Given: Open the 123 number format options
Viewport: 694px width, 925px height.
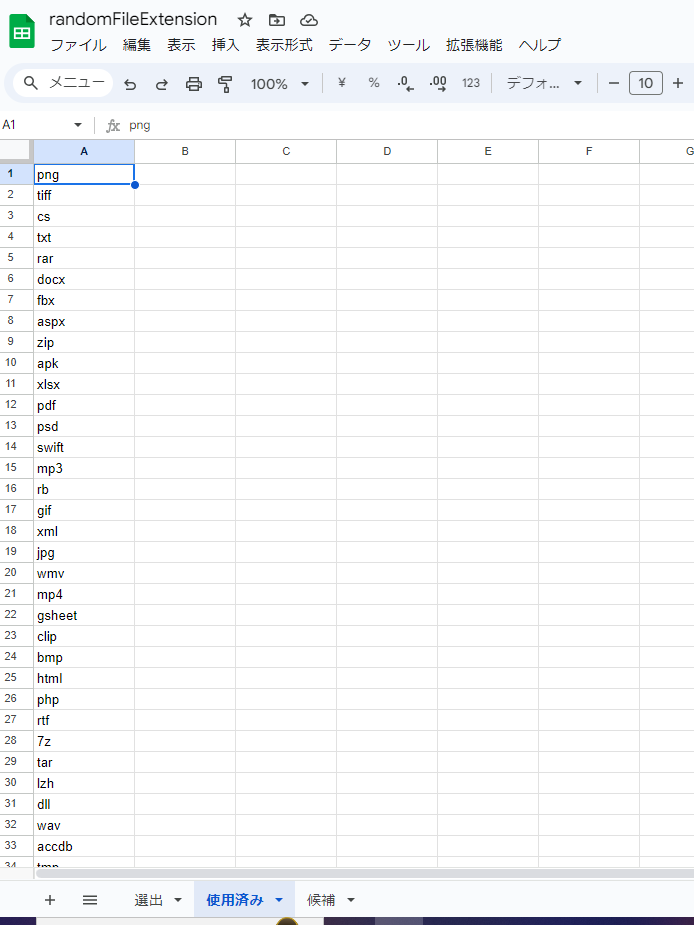Looking at the screenshot, I should [x=471, y=83].
